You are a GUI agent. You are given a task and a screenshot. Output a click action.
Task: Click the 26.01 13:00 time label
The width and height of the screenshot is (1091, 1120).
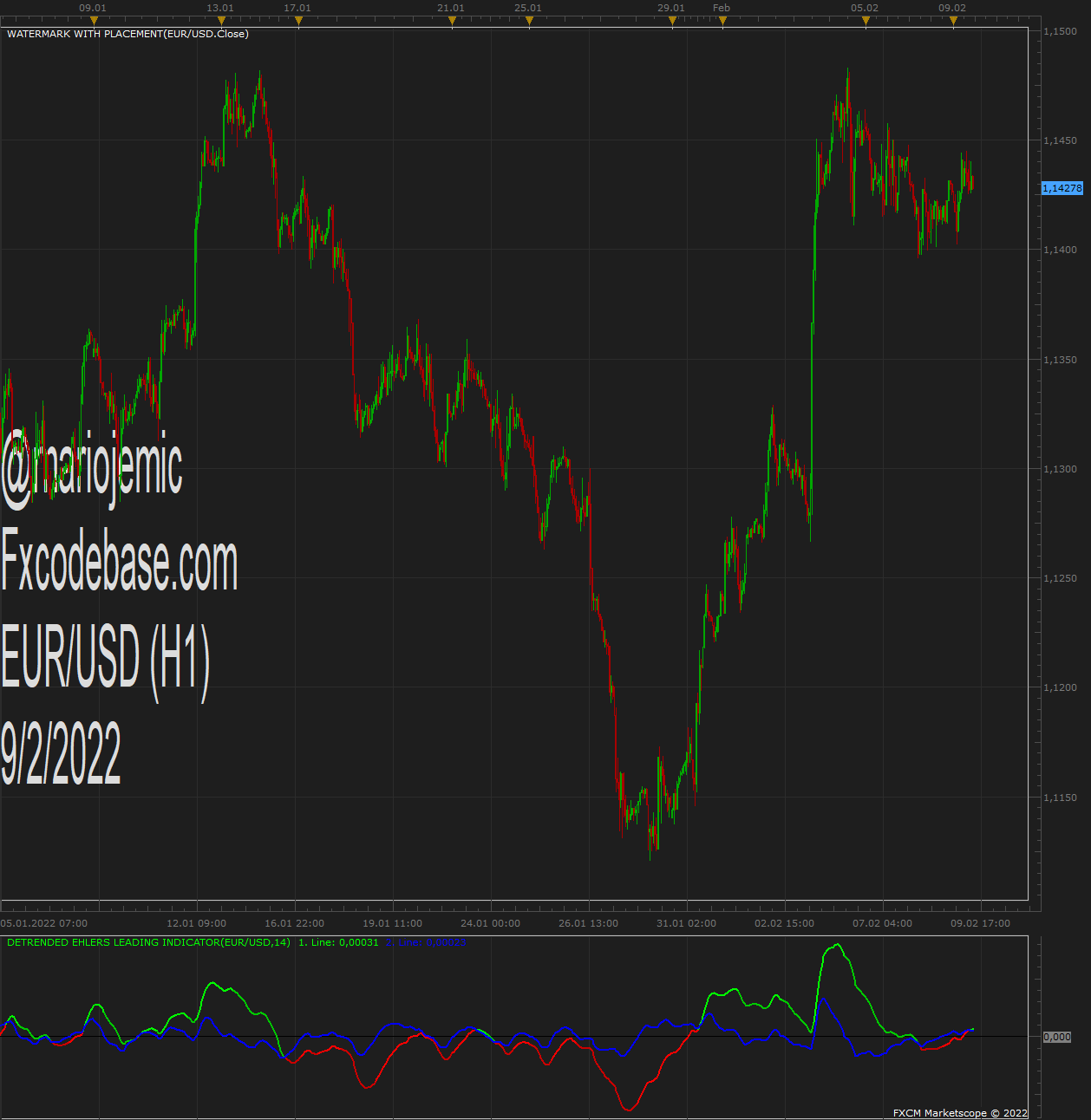coord(589,923)
